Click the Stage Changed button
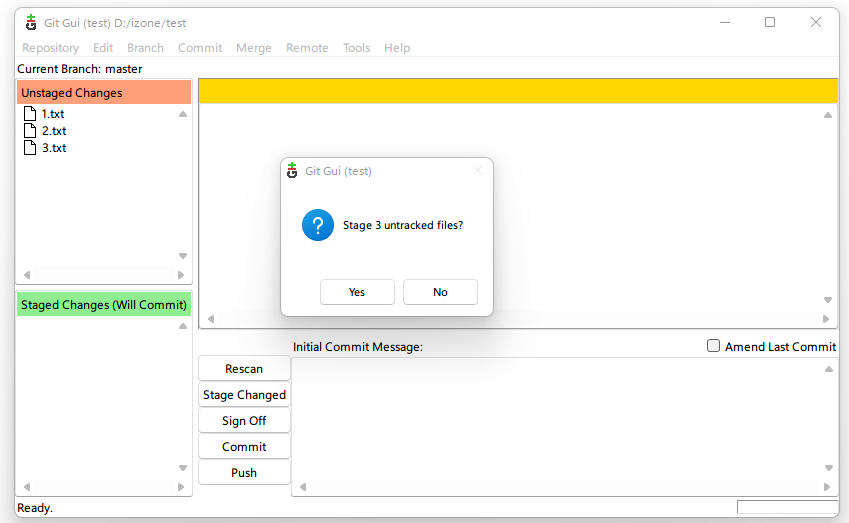Image resolution: width=849 pixels, height=523 pixels. (244, 395)
